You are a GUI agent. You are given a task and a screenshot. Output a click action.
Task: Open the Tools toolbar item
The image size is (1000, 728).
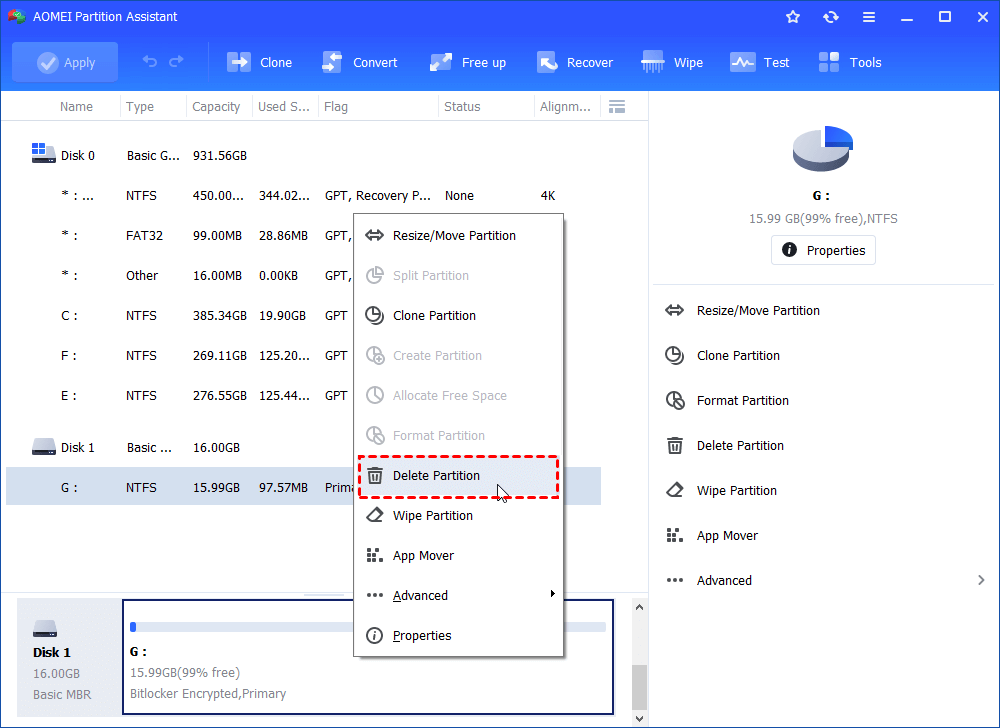pyautogui.click(x=849, y=61)
